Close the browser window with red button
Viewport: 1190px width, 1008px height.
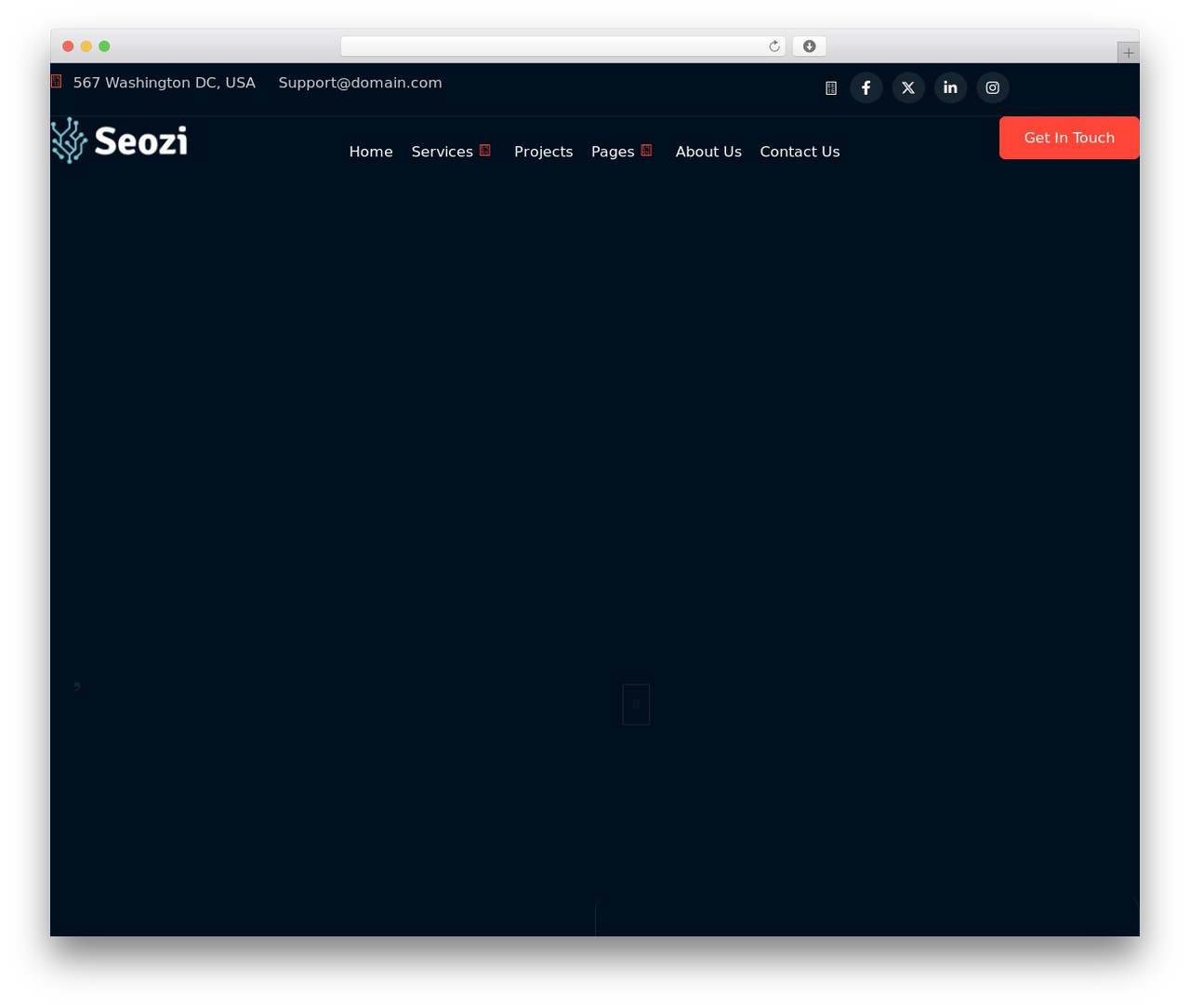[x=68, y=46]
